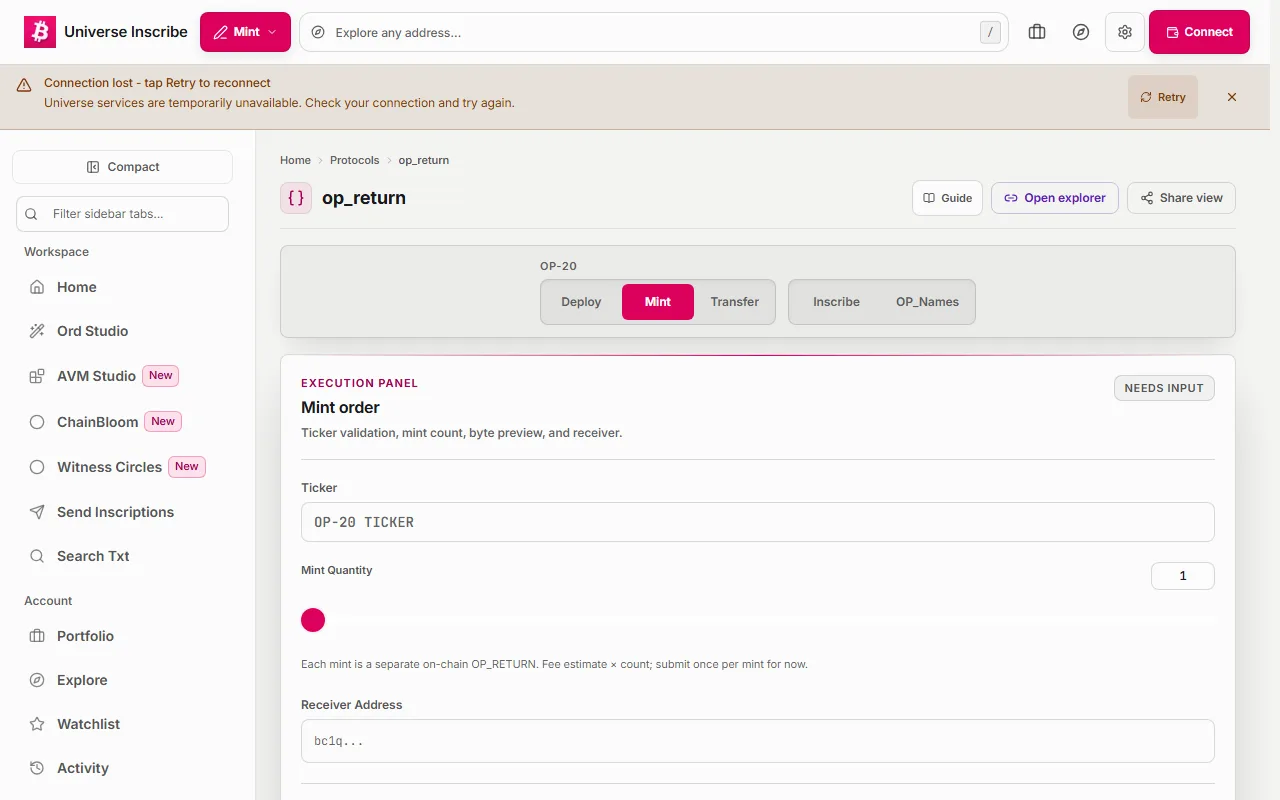The image size is (1280, 800).
Task: Click the Universe Inscribe Bitcoin logo
Action: coord(40,32)
